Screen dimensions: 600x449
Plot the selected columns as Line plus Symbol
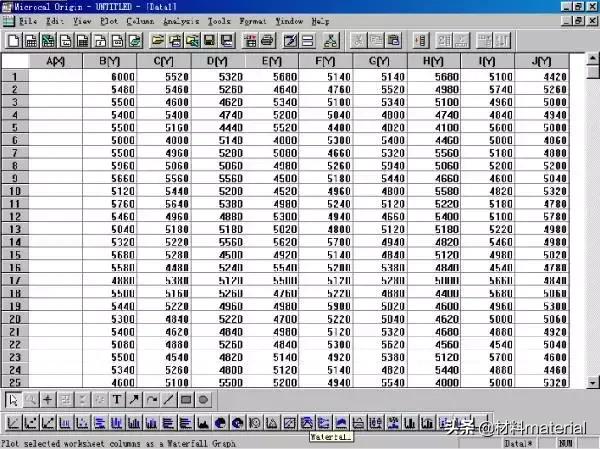click(48, 423)
